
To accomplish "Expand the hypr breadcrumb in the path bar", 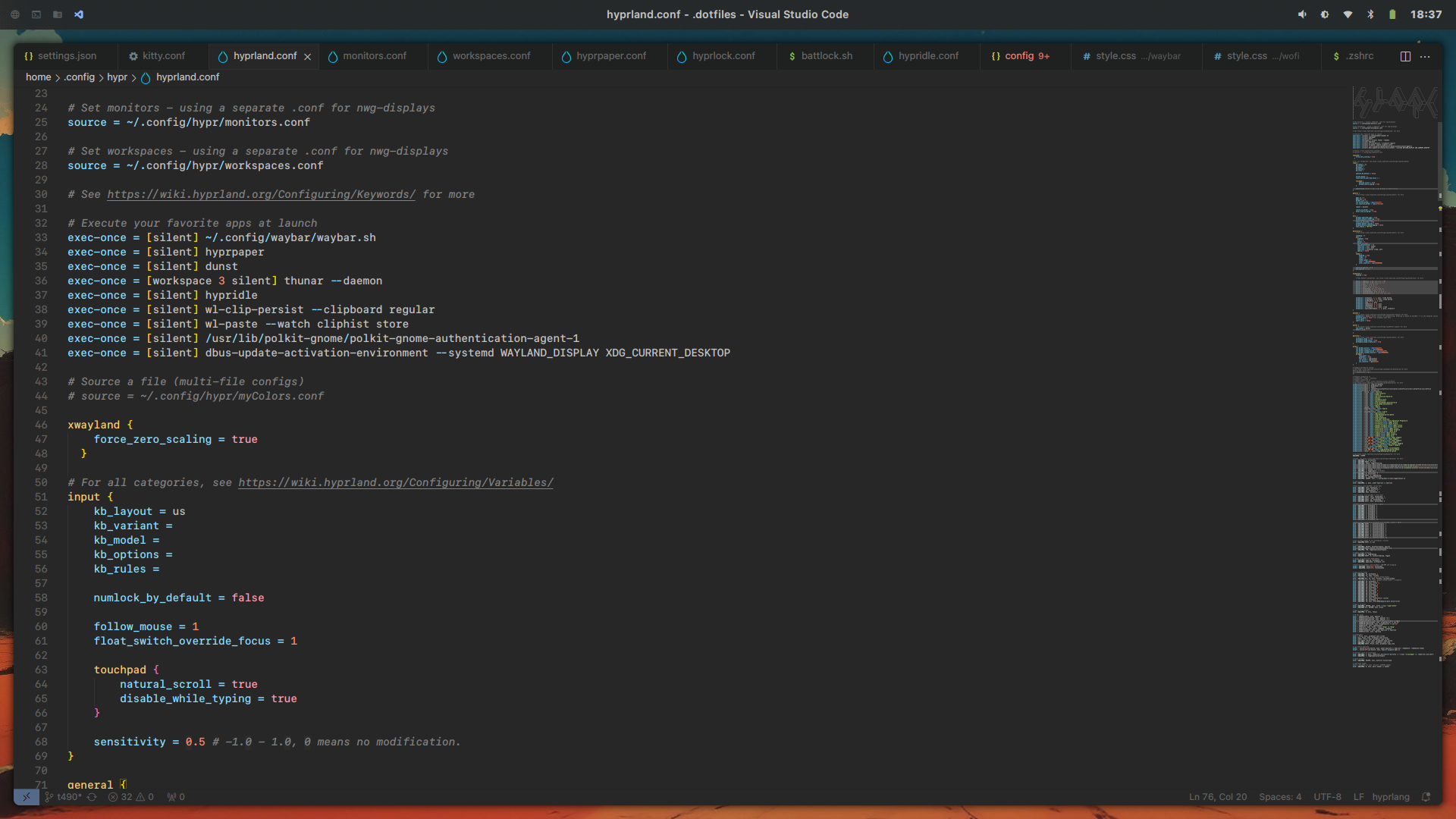I will 118,77.
